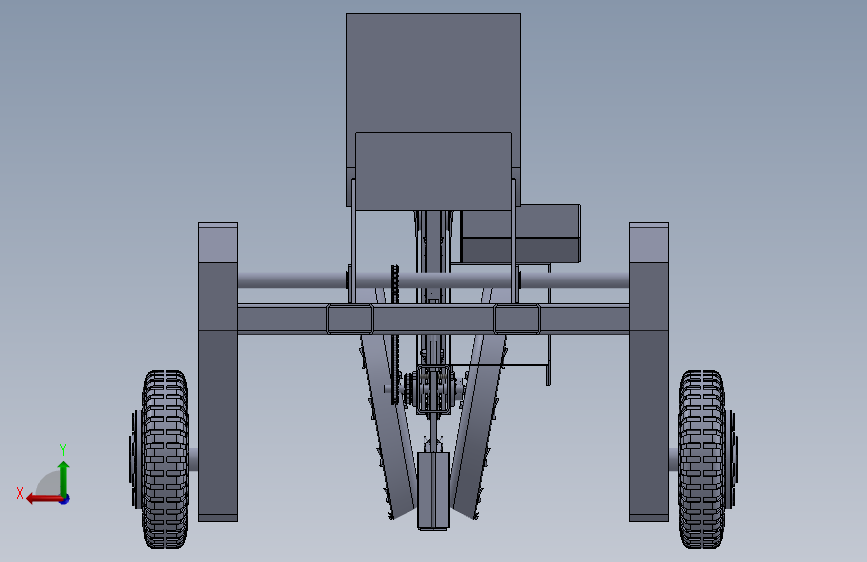Click the blue Z axis dot of triad

tap(65, 500)
